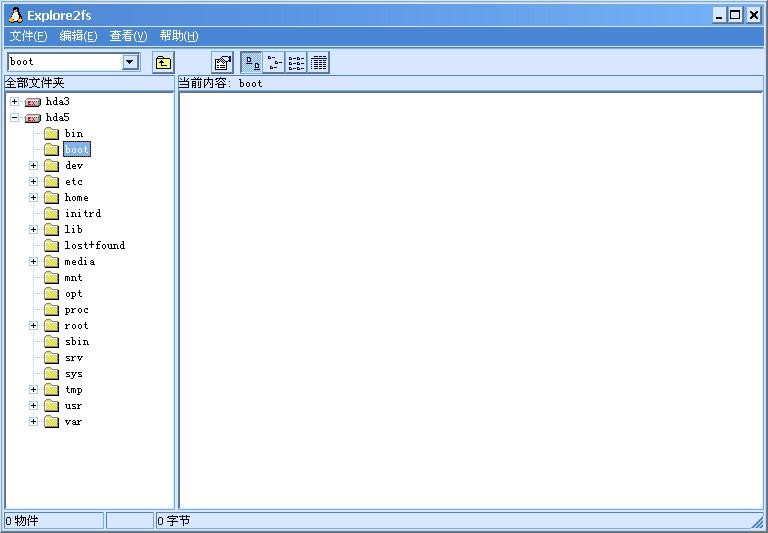Click the boot folder icon
The height and width of the screenshot is (533, 768).
pos(51,149)
